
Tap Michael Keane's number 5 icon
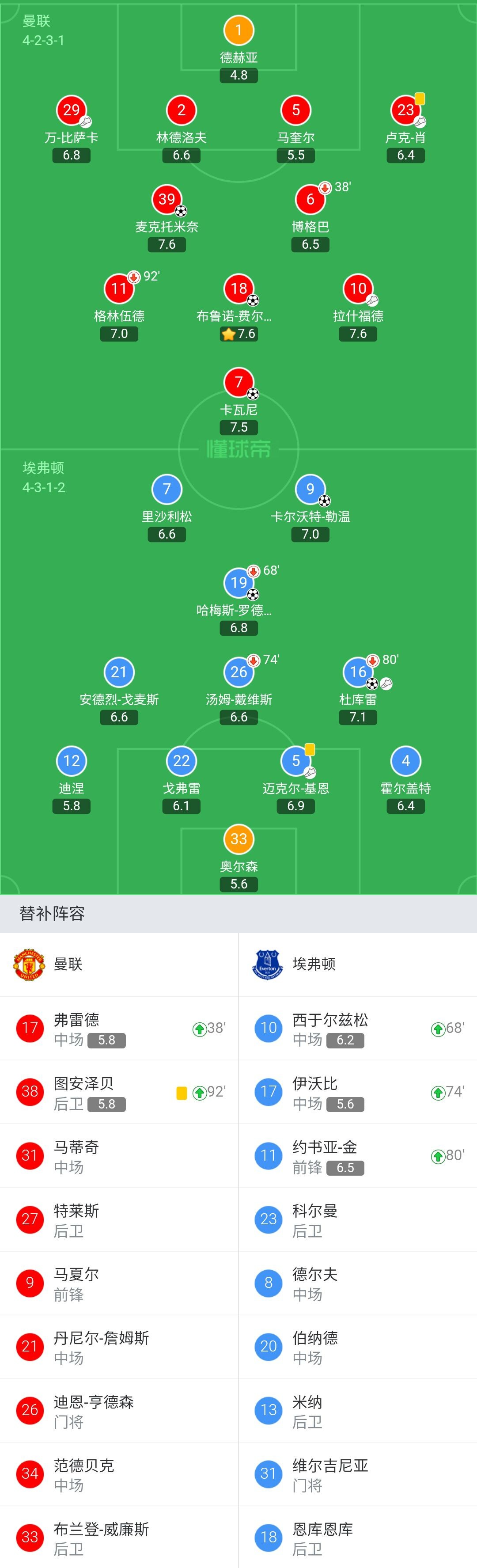click(x=295, y=761)
